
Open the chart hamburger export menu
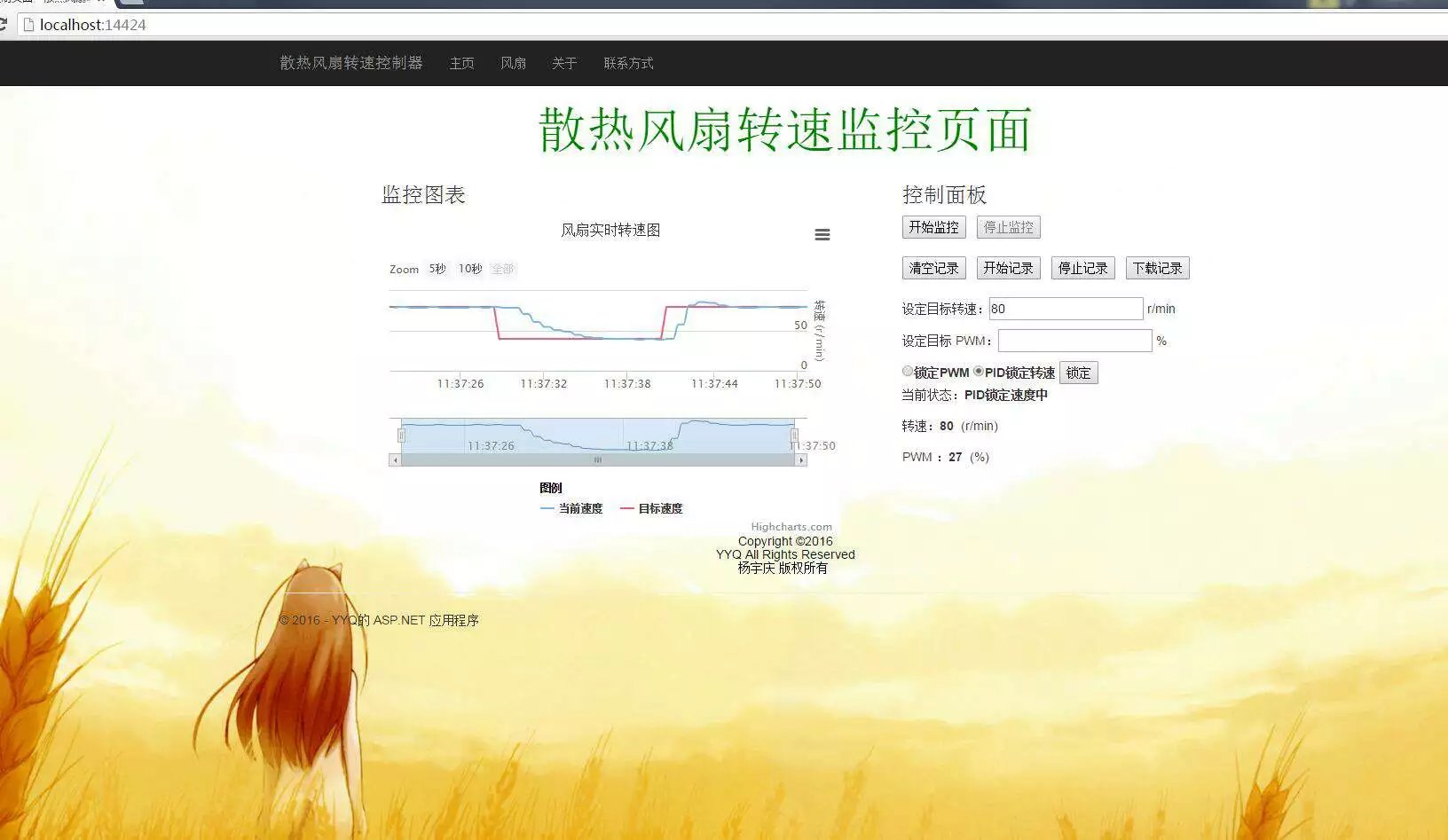point(822,235)
